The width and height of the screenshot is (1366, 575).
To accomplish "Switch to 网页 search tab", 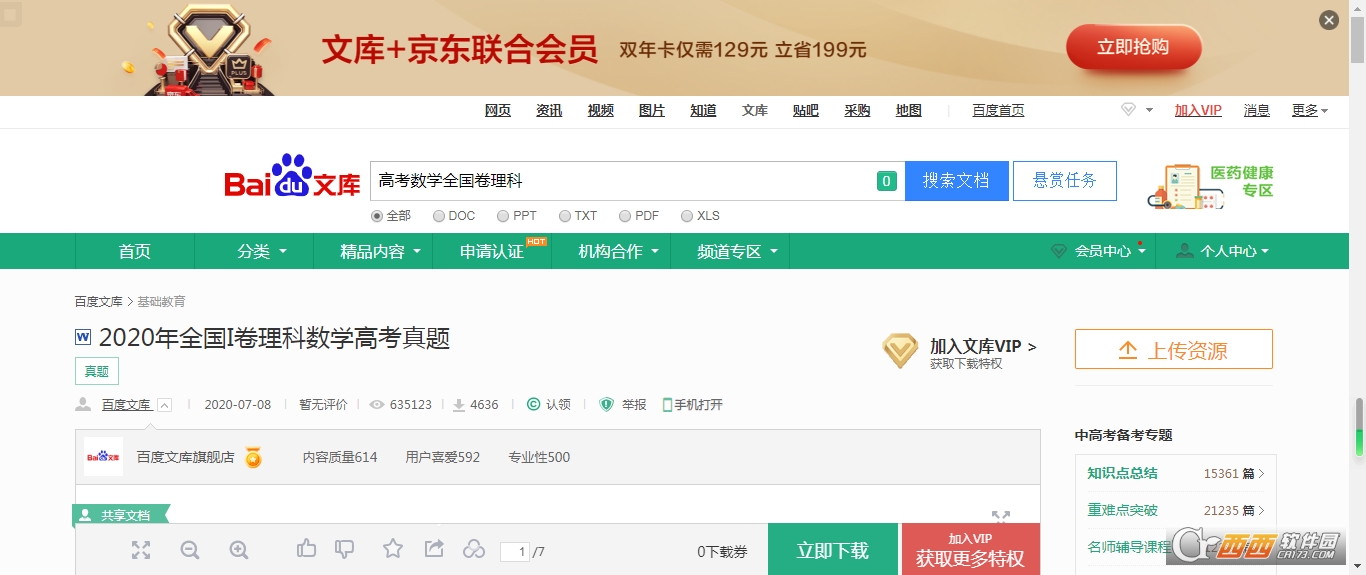I will (498, 111).
